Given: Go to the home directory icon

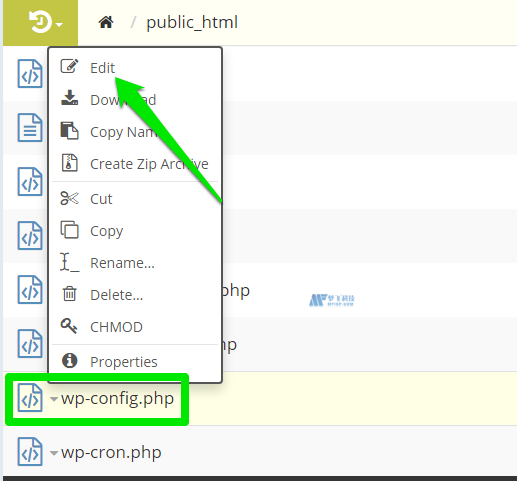Looking at the screenshot, I should pos(106,22).
